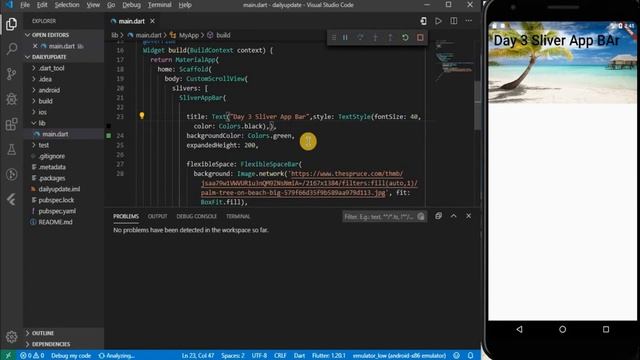Open the Run and Debug view
Screen dimensions: 640x360
(x=11, y=99)
